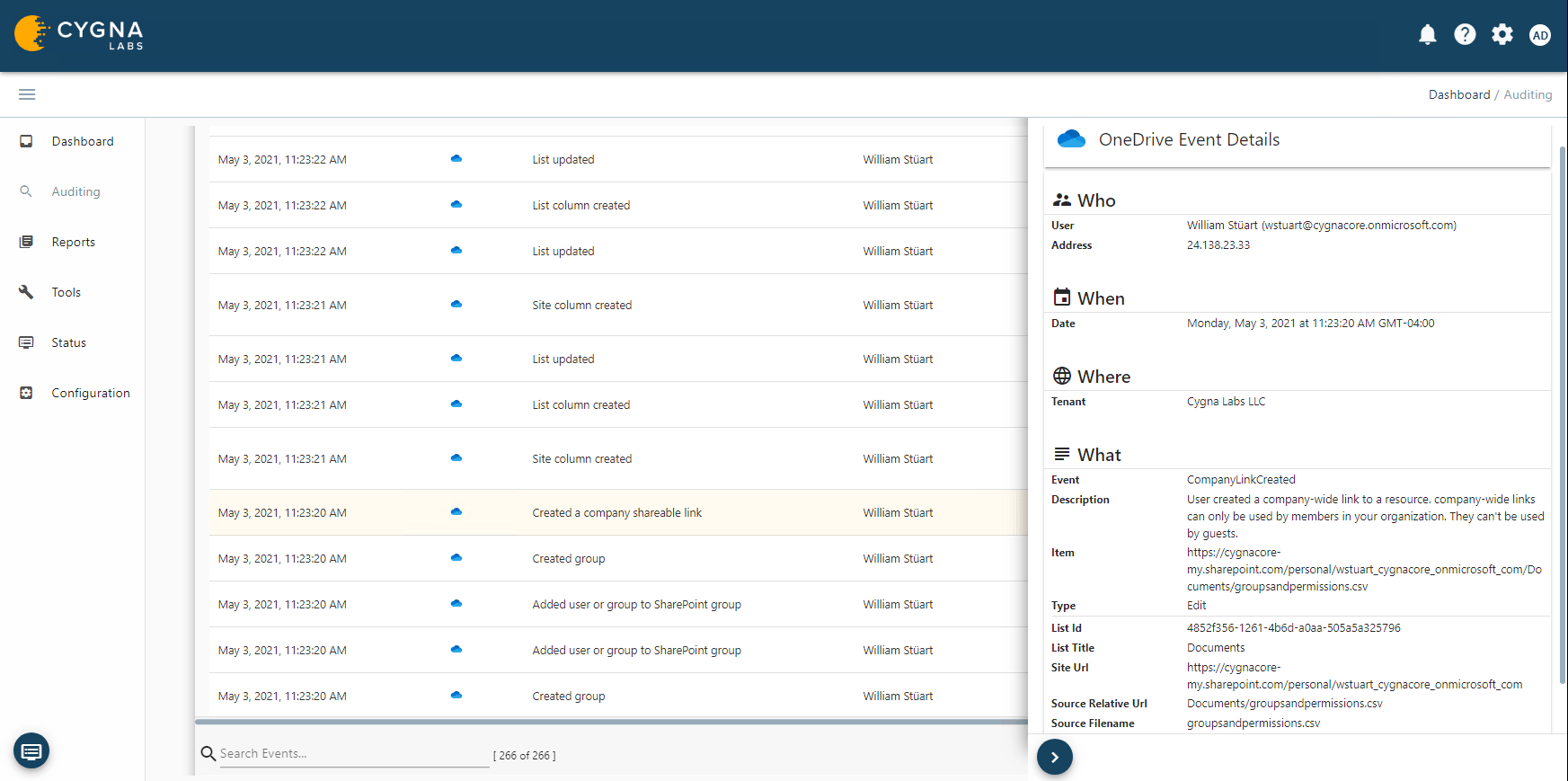Click the help question mark icon

tap(1465, 35)
